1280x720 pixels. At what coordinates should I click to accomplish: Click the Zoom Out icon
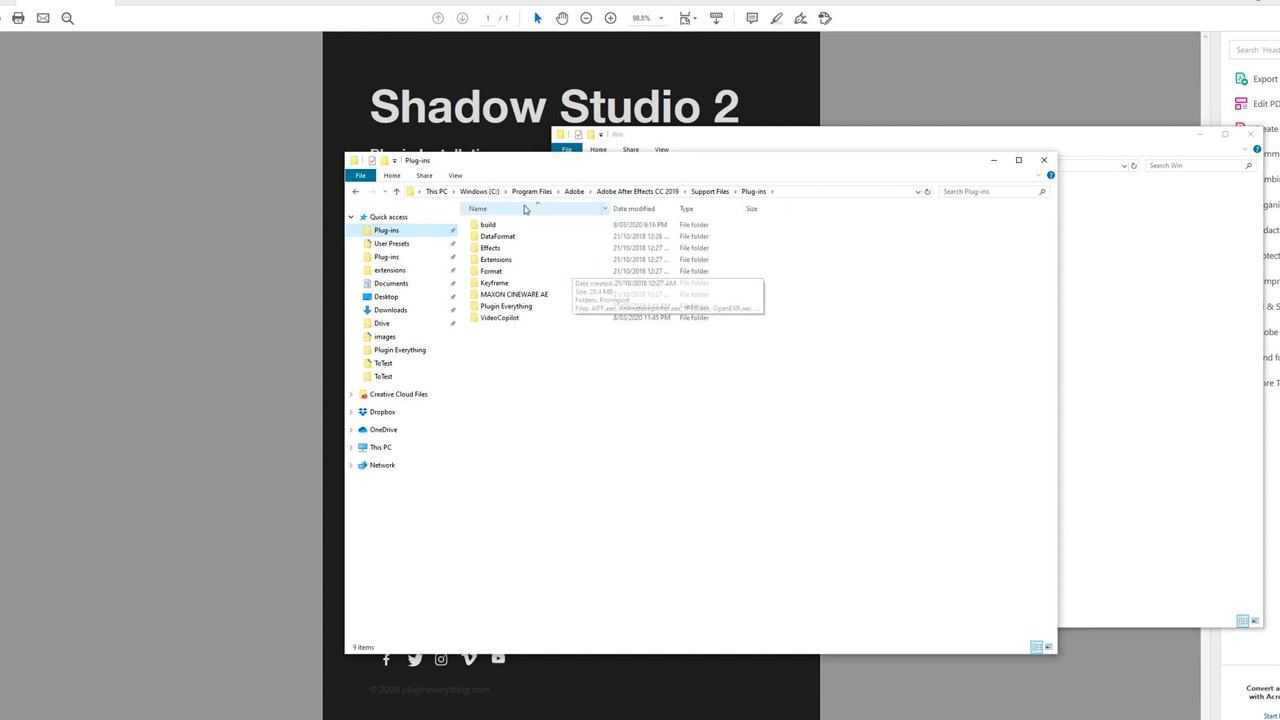coord(586,18)
